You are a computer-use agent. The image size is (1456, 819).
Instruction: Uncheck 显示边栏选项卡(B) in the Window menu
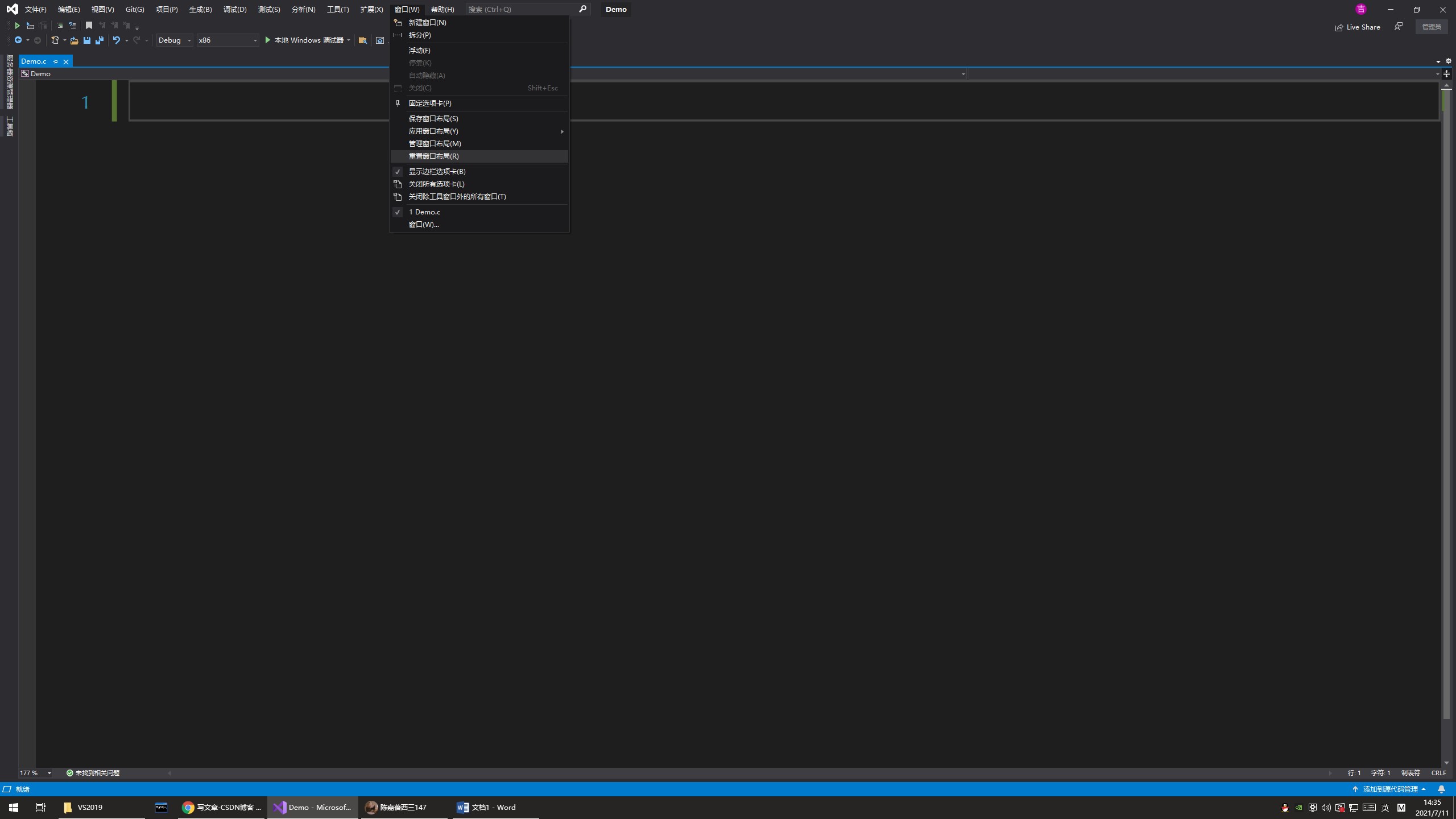(x=436, y=171)
